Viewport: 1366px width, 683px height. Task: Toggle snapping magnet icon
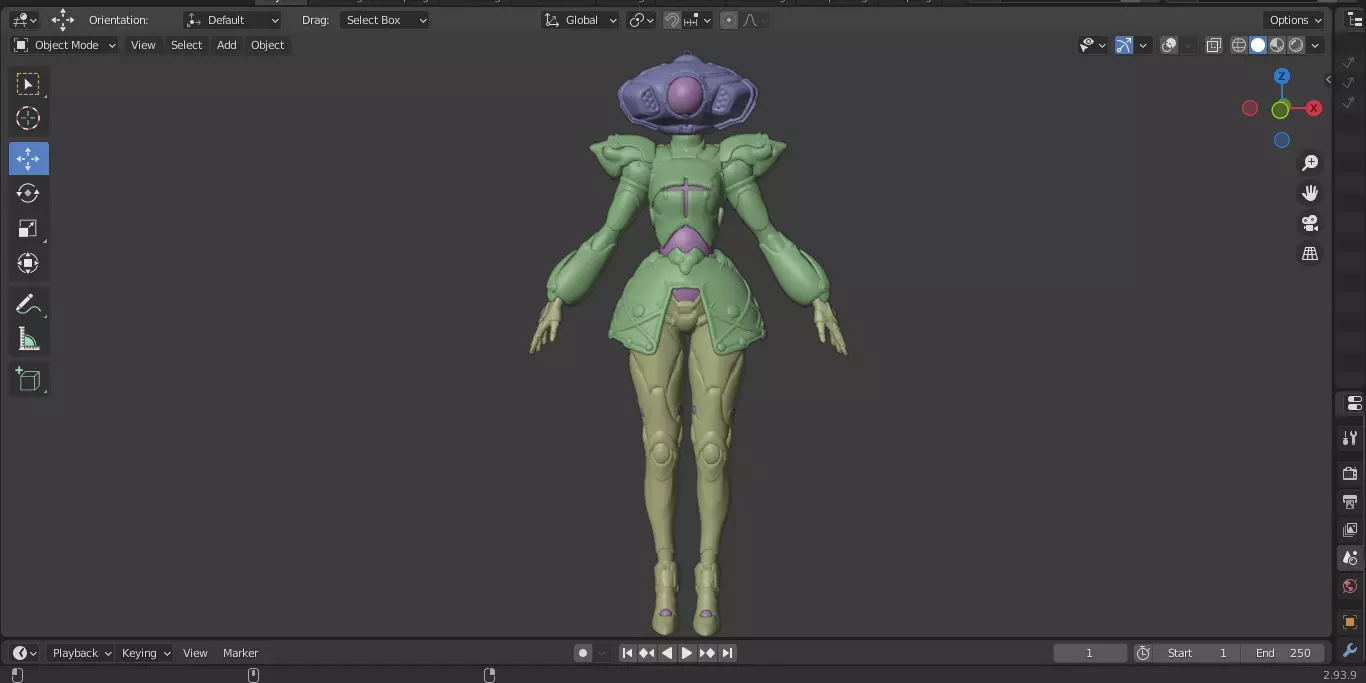[x=673, y=20]
